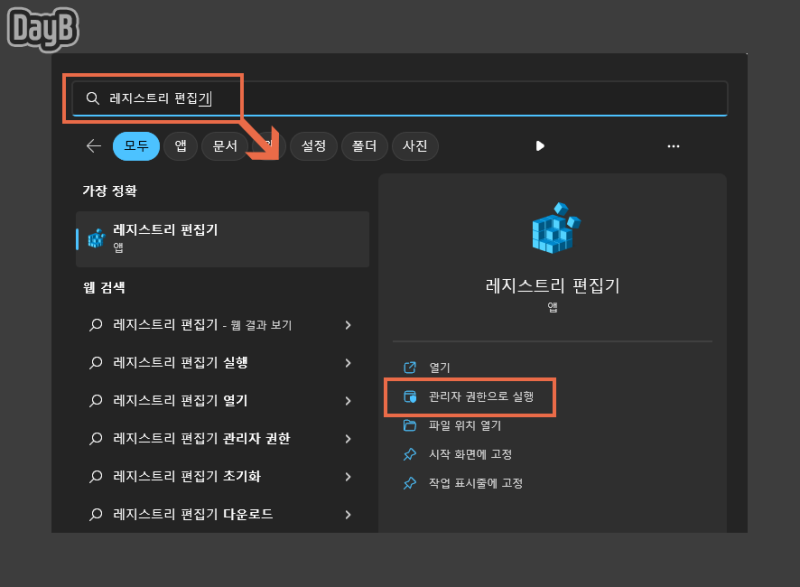Select the 폴더 filter tab
Image resolution: width=800 pixels, height=587 pixels.
tap(364, 146)
